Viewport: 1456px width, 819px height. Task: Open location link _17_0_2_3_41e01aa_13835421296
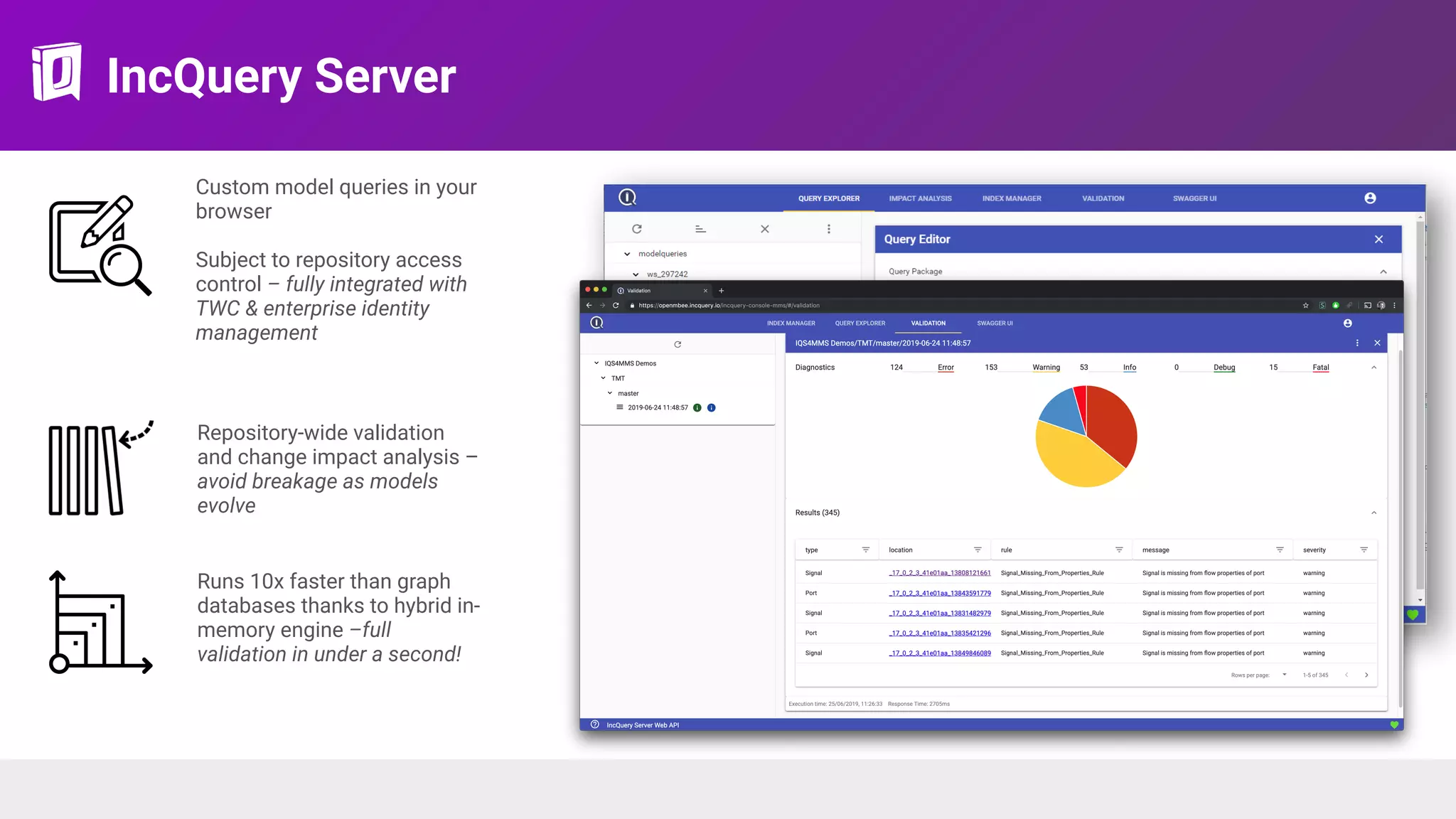[x=940, y=633]
